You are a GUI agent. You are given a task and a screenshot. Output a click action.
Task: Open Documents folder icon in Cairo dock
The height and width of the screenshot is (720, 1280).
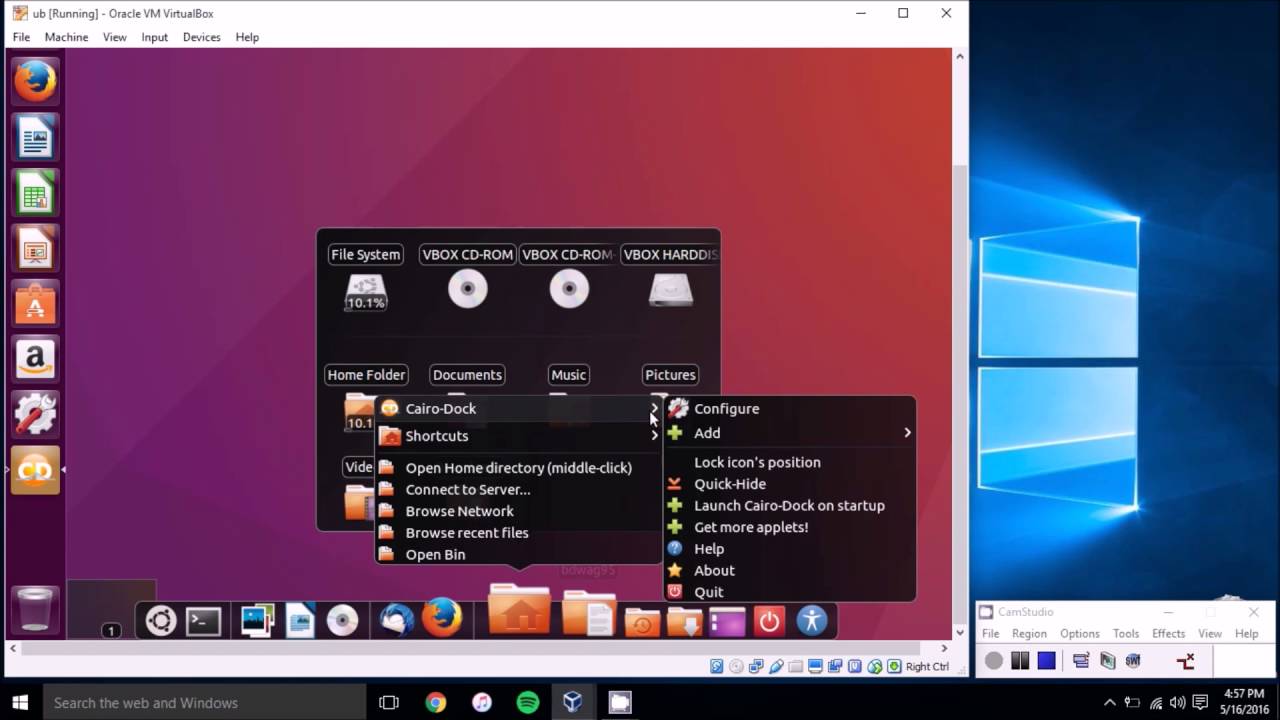tap(588, 613)
